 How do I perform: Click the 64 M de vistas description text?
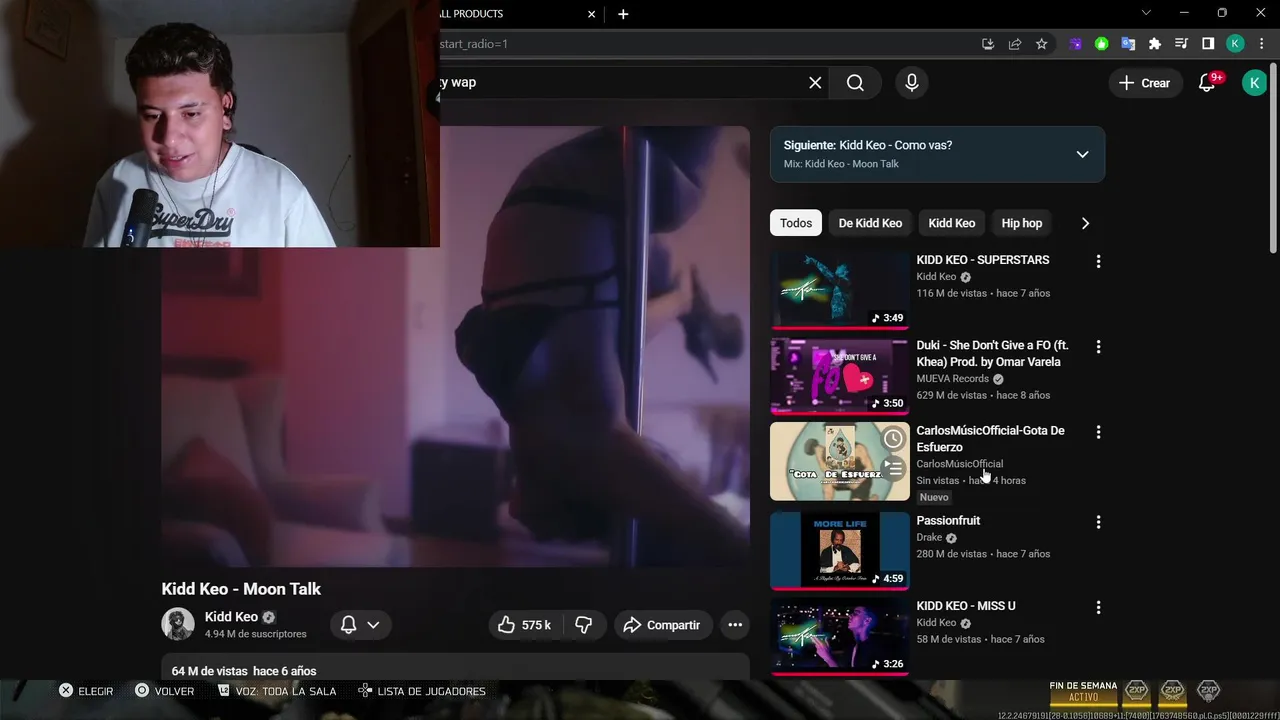tap(244, 671)
